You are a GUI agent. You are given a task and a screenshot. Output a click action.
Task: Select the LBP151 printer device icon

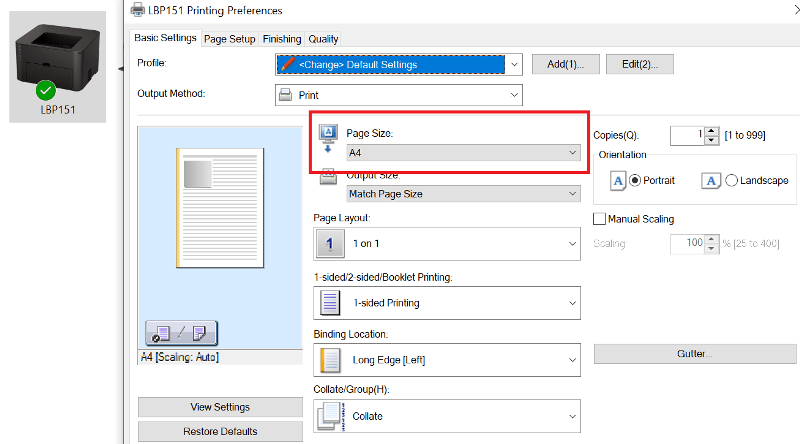pos(57,66)
